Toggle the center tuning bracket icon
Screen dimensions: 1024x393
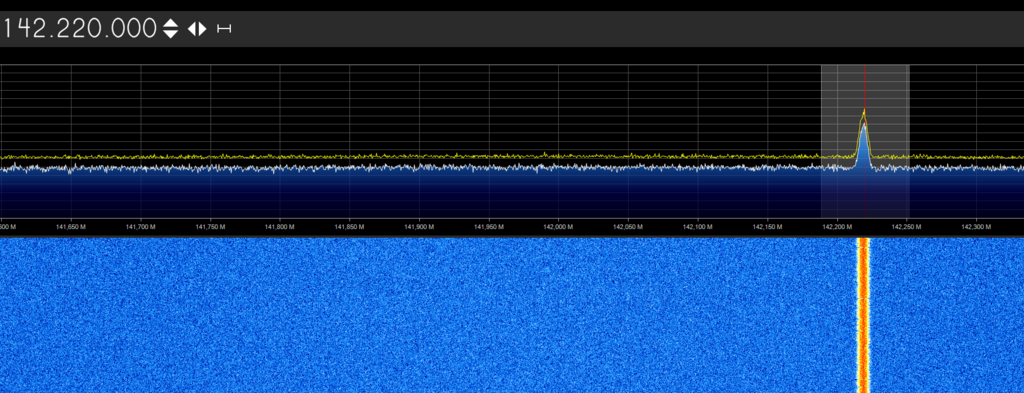coord(224,29)
